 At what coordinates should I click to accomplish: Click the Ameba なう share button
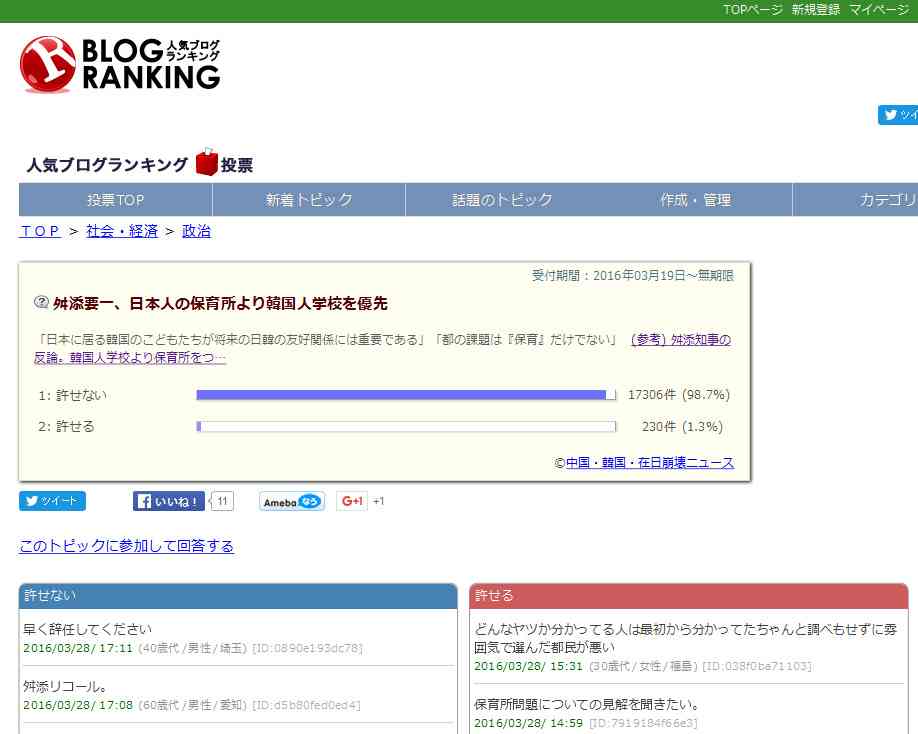[x=292, y=502]
